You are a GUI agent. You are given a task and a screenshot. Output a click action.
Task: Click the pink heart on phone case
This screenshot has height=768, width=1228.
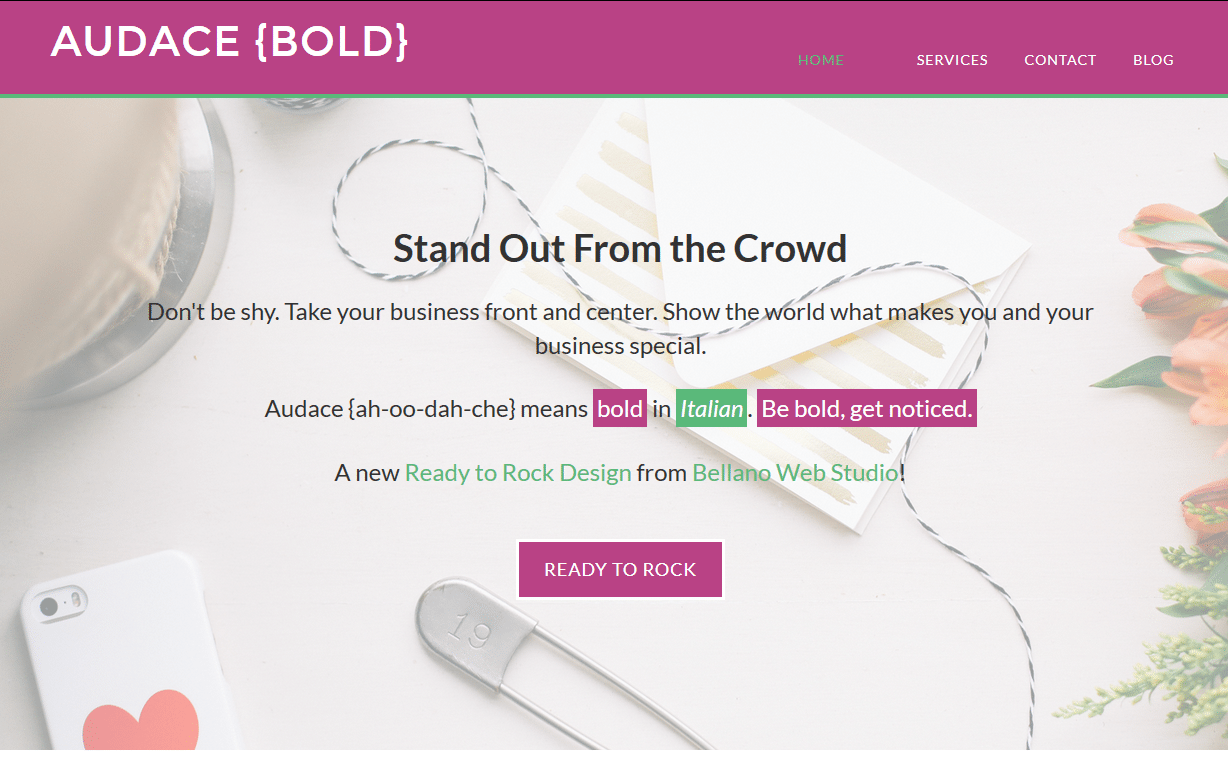click(141, 721)
